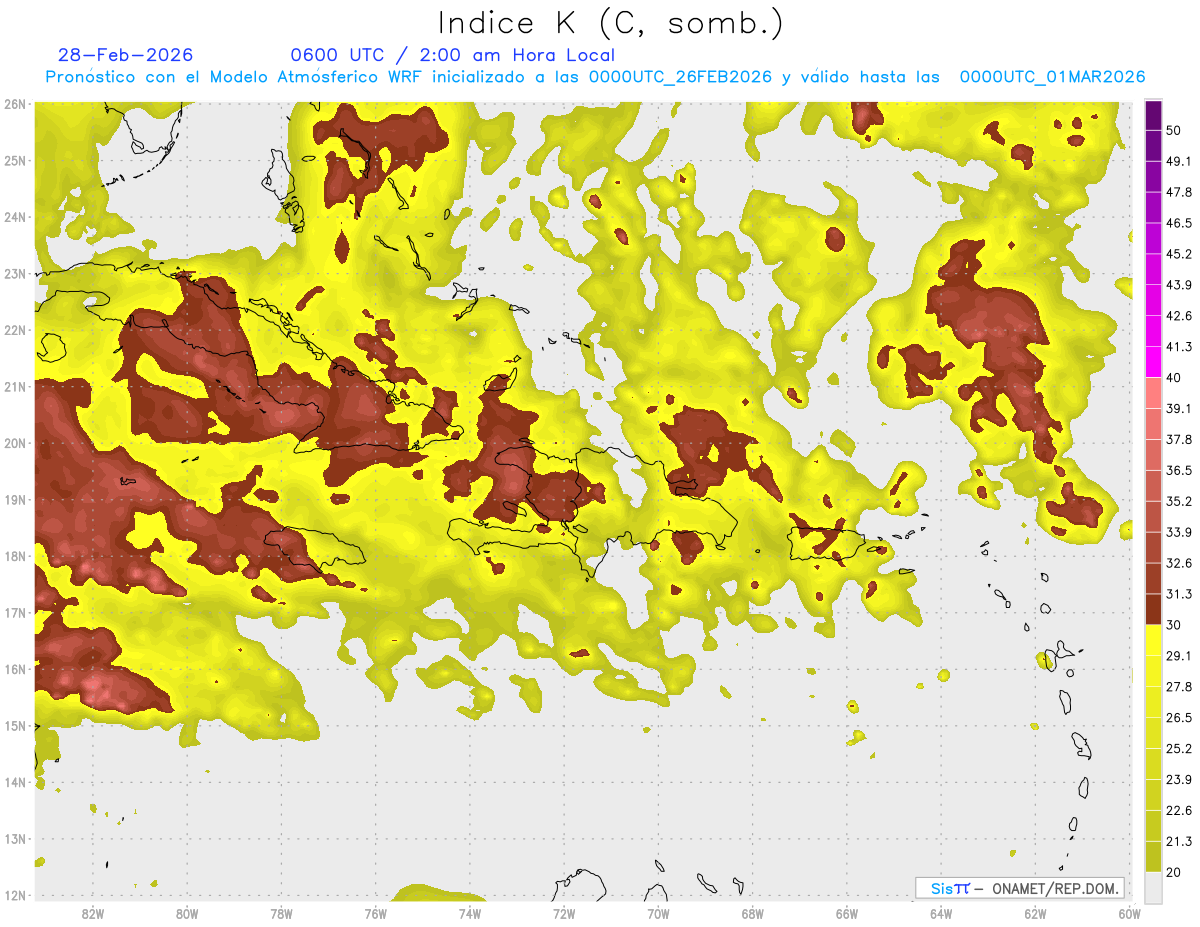Click the colorbar value 21.3
Image resolution: width=1200 pixels, height=927 pixels.
point(1179,841)
